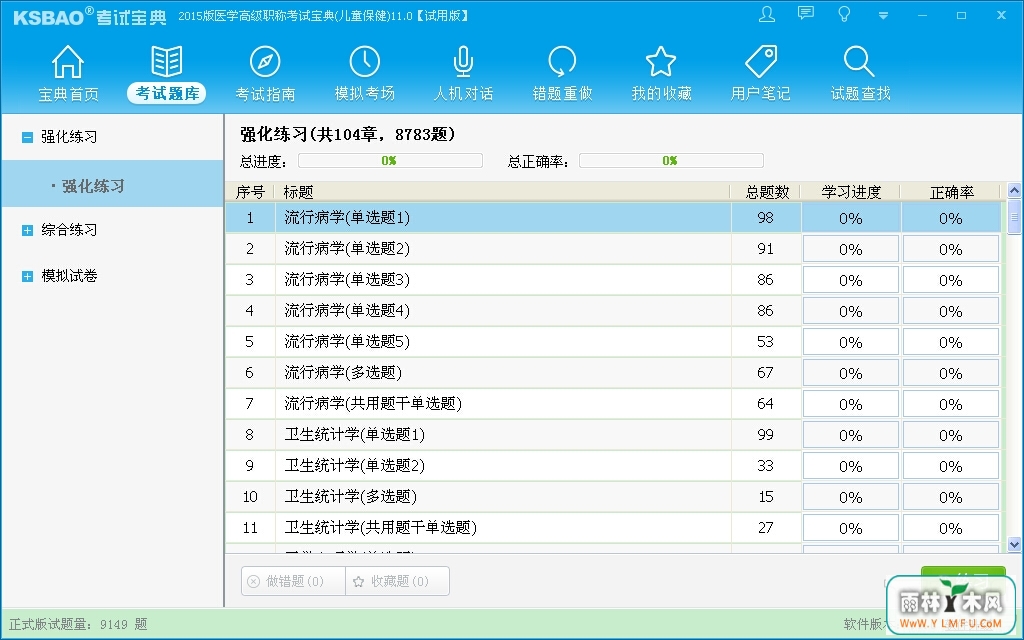The height and width of the screenshot is (640, 1024).
Task: Click the 序号 column header
Action: [249, 192]
